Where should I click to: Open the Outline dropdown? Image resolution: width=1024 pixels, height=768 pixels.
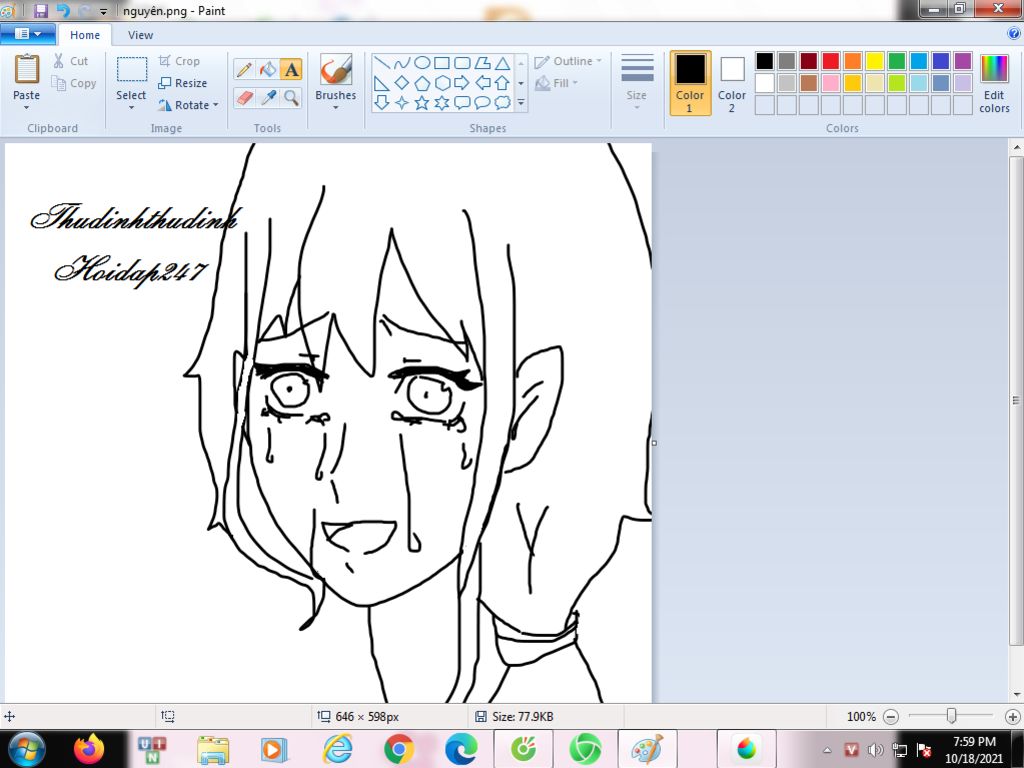pos(568,61)
